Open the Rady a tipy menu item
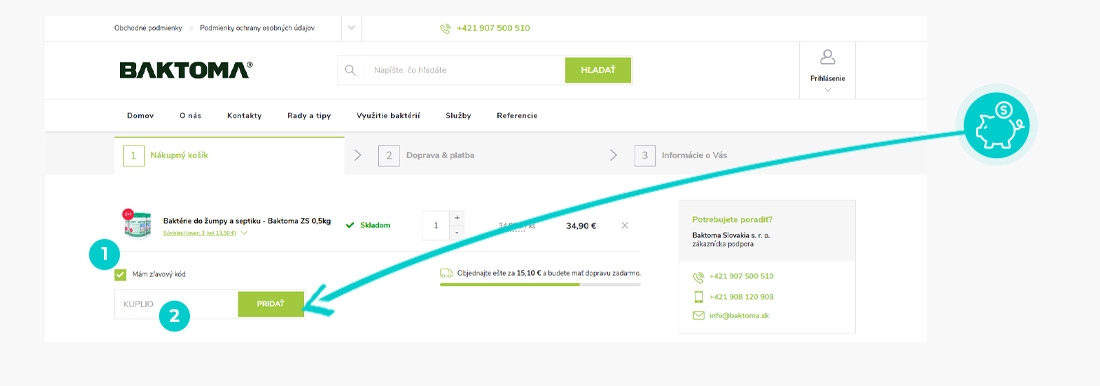This screenshot has width=1100, height=386. coord(309,116)
